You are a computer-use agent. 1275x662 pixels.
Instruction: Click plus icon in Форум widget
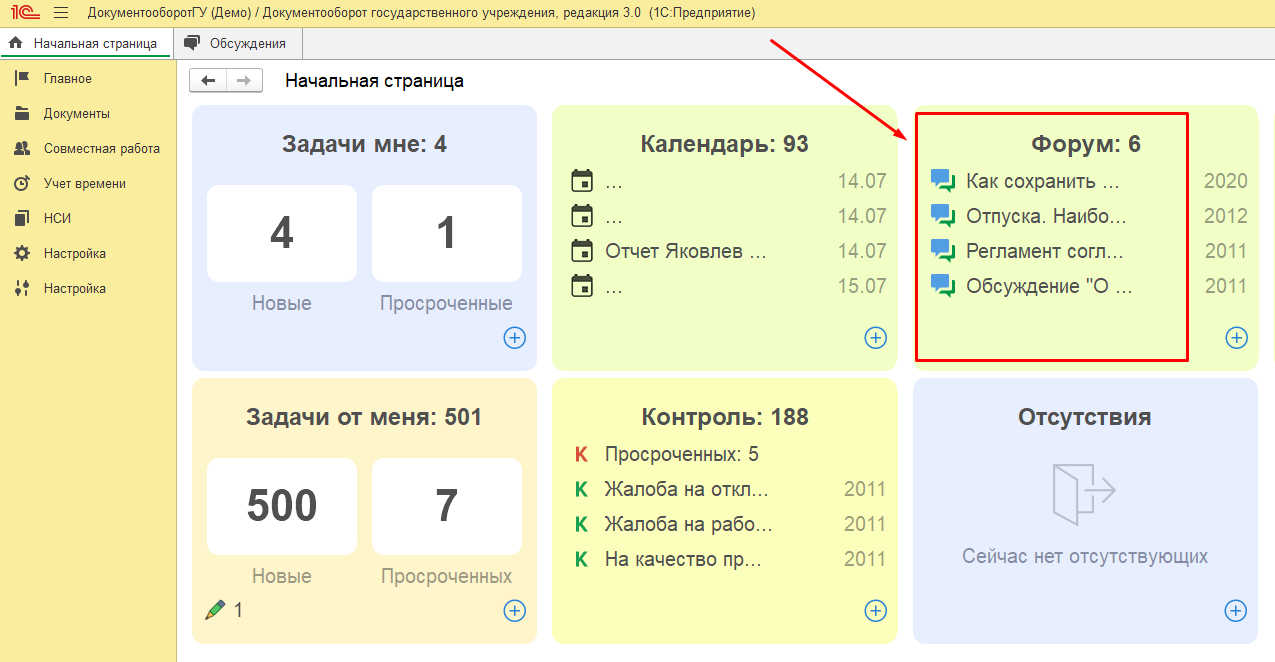[x=1236, y=338]
